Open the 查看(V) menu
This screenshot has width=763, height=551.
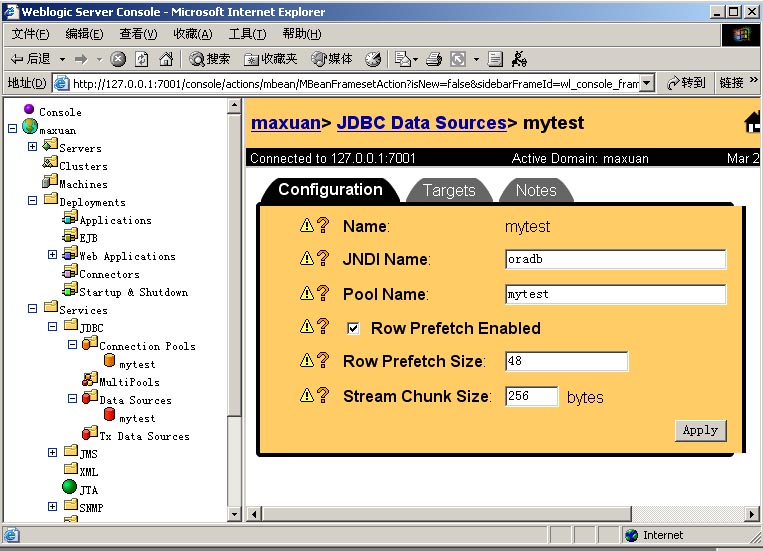click(139, 34)
